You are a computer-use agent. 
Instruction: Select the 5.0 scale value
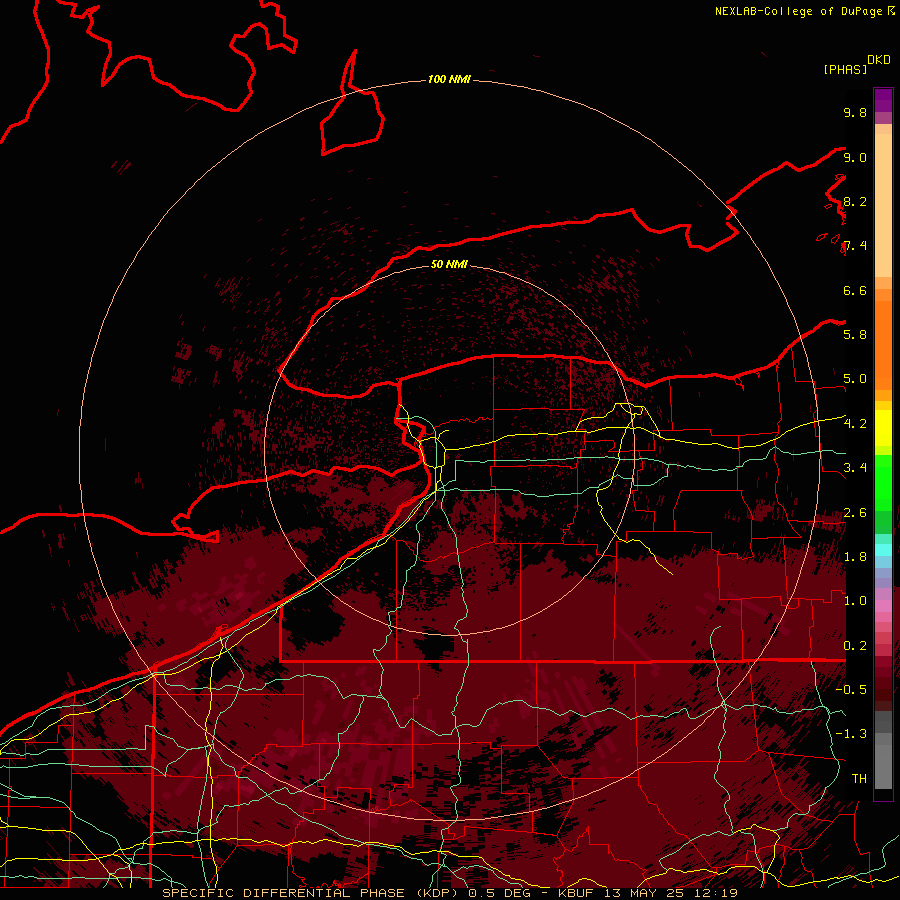click(855, 379)
